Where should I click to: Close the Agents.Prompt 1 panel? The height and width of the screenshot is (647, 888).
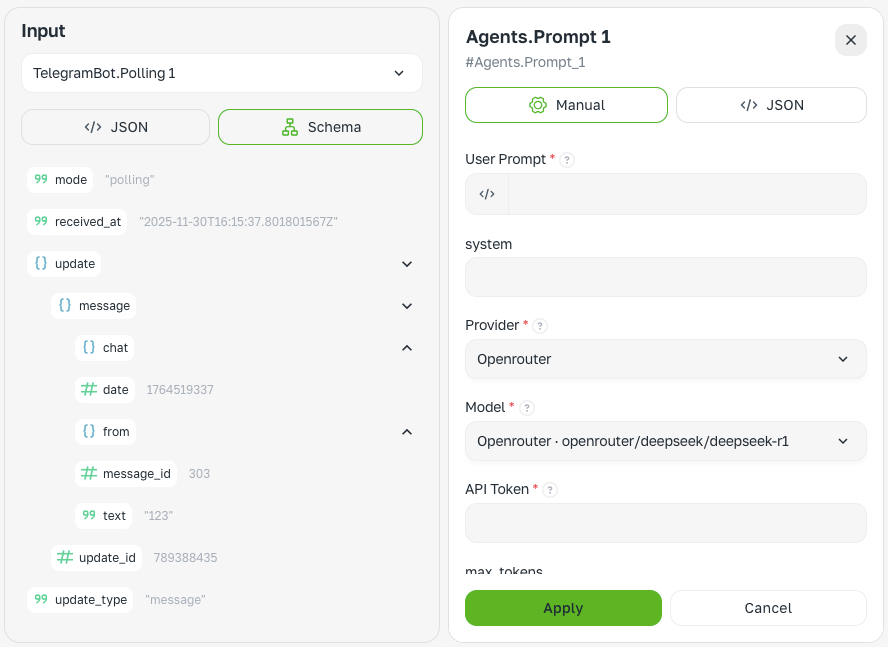[851, 40]
